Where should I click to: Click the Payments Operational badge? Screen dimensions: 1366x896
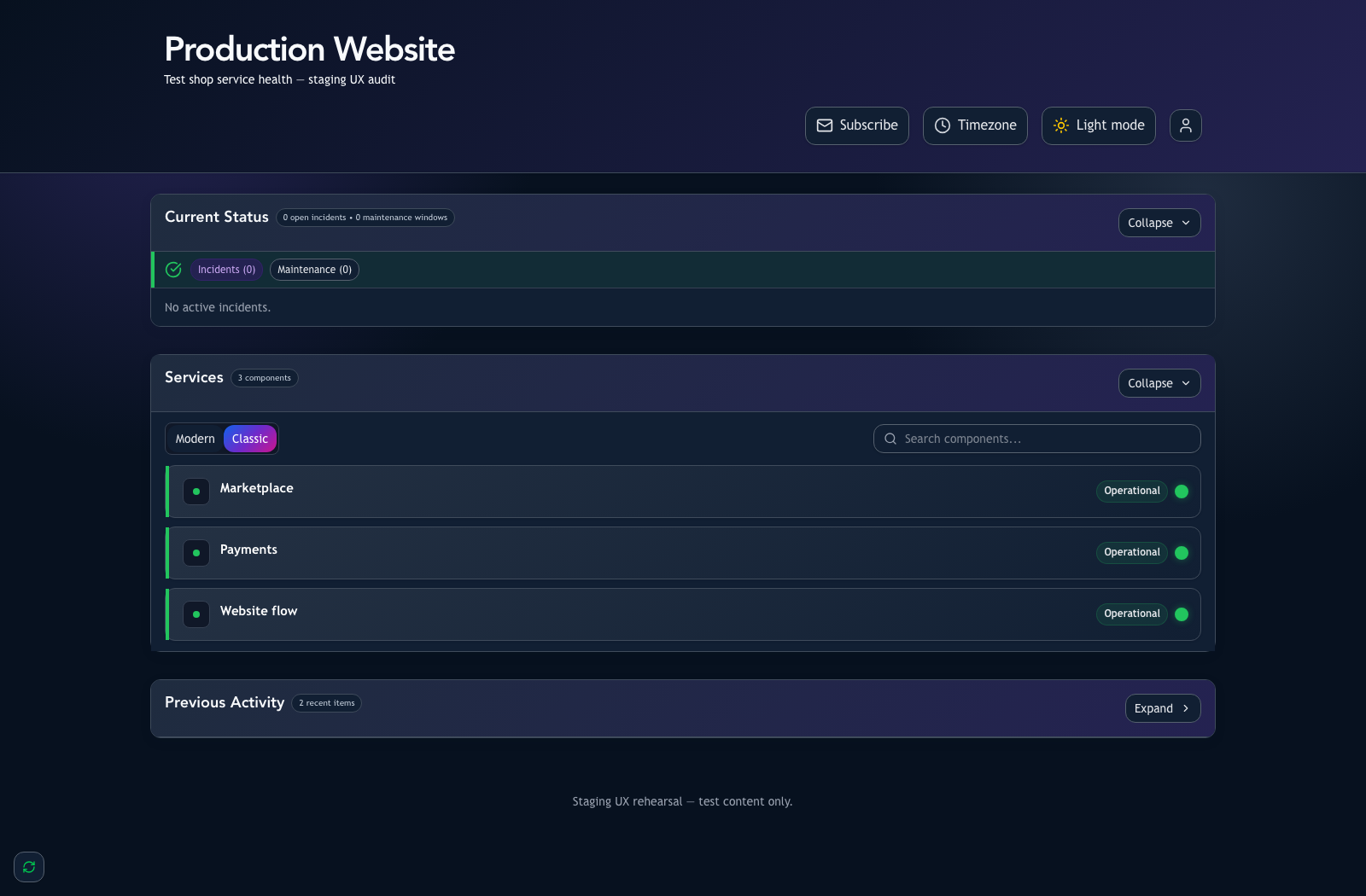point(1132,552)
